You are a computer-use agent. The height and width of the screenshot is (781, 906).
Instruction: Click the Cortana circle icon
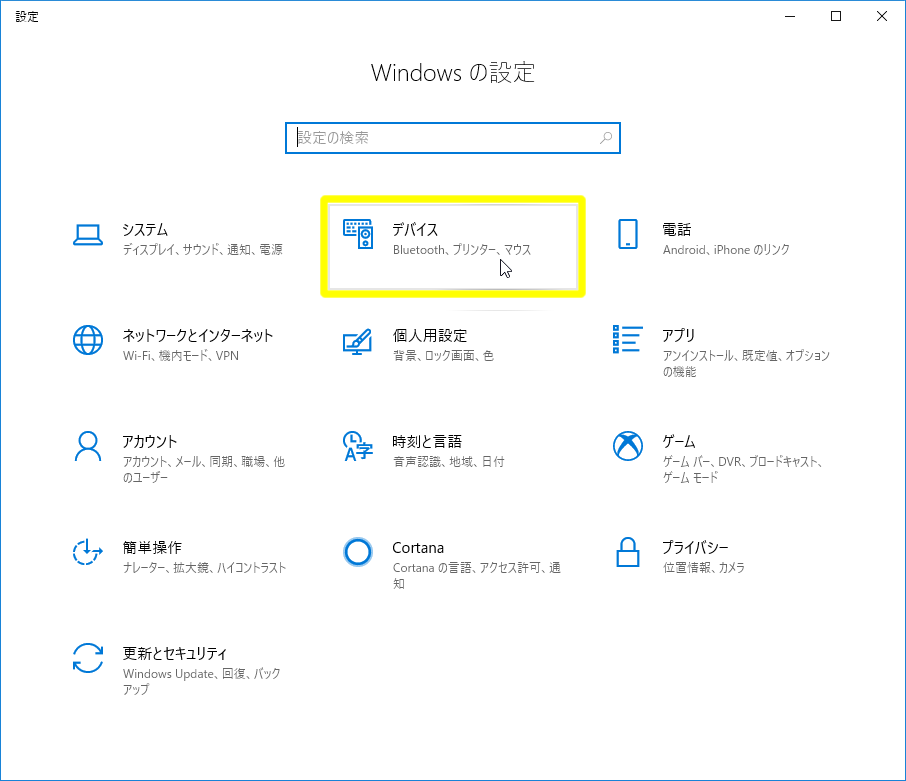(x=358, y=552)
